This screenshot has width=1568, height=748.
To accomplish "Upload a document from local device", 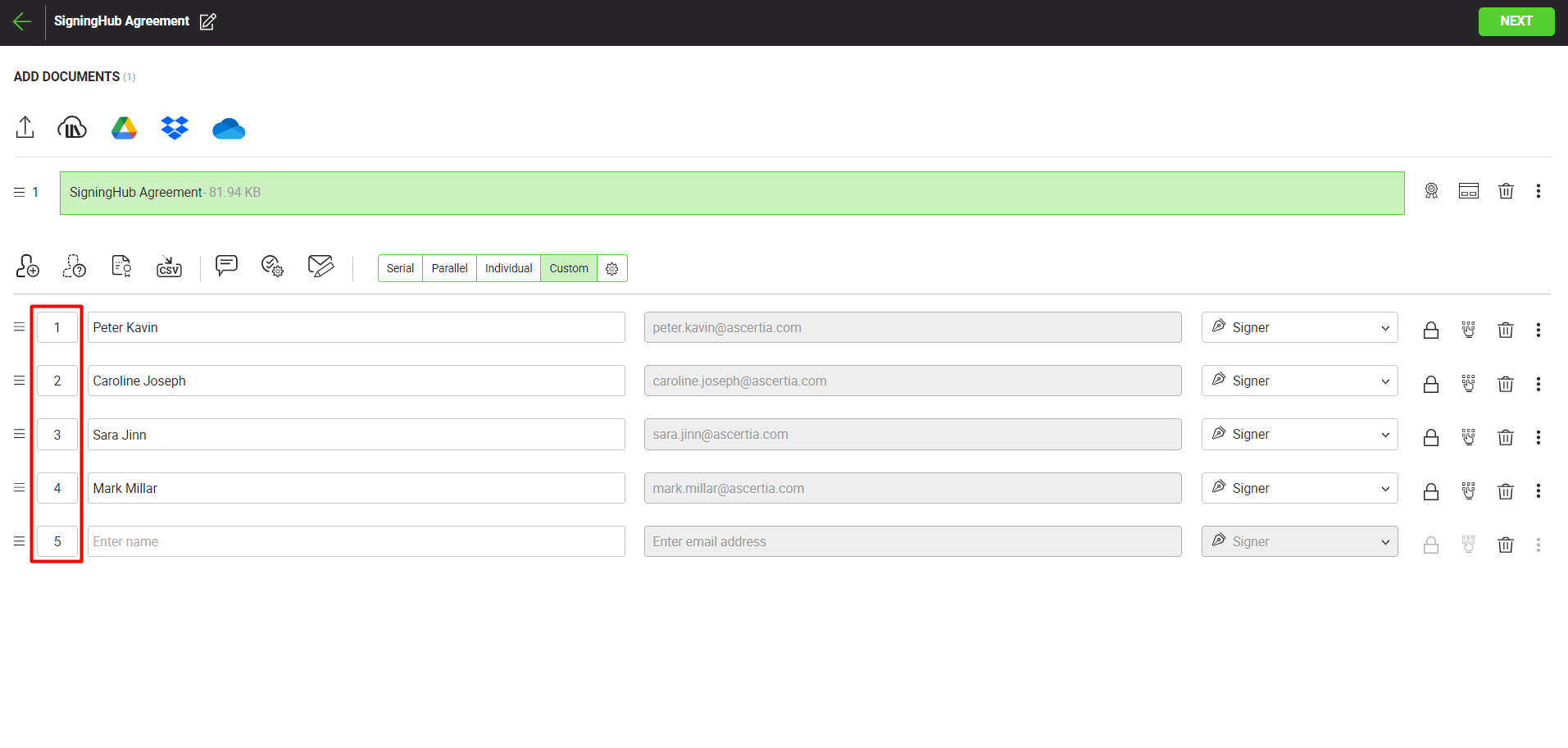I will pyautogui.click(x=25, y=127).
